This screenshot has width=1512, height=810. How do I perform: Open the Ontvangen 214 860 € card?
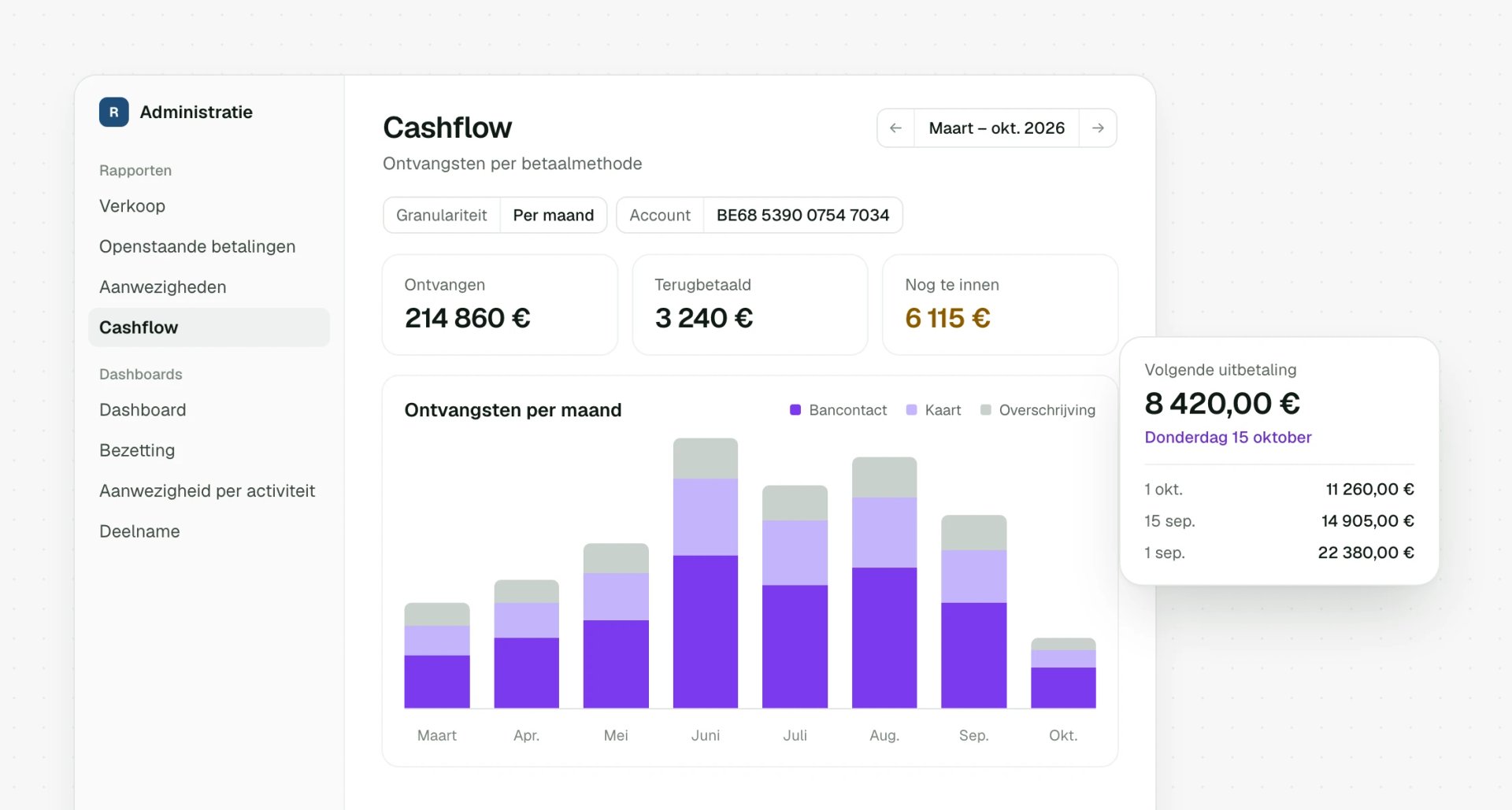(500, 305)
